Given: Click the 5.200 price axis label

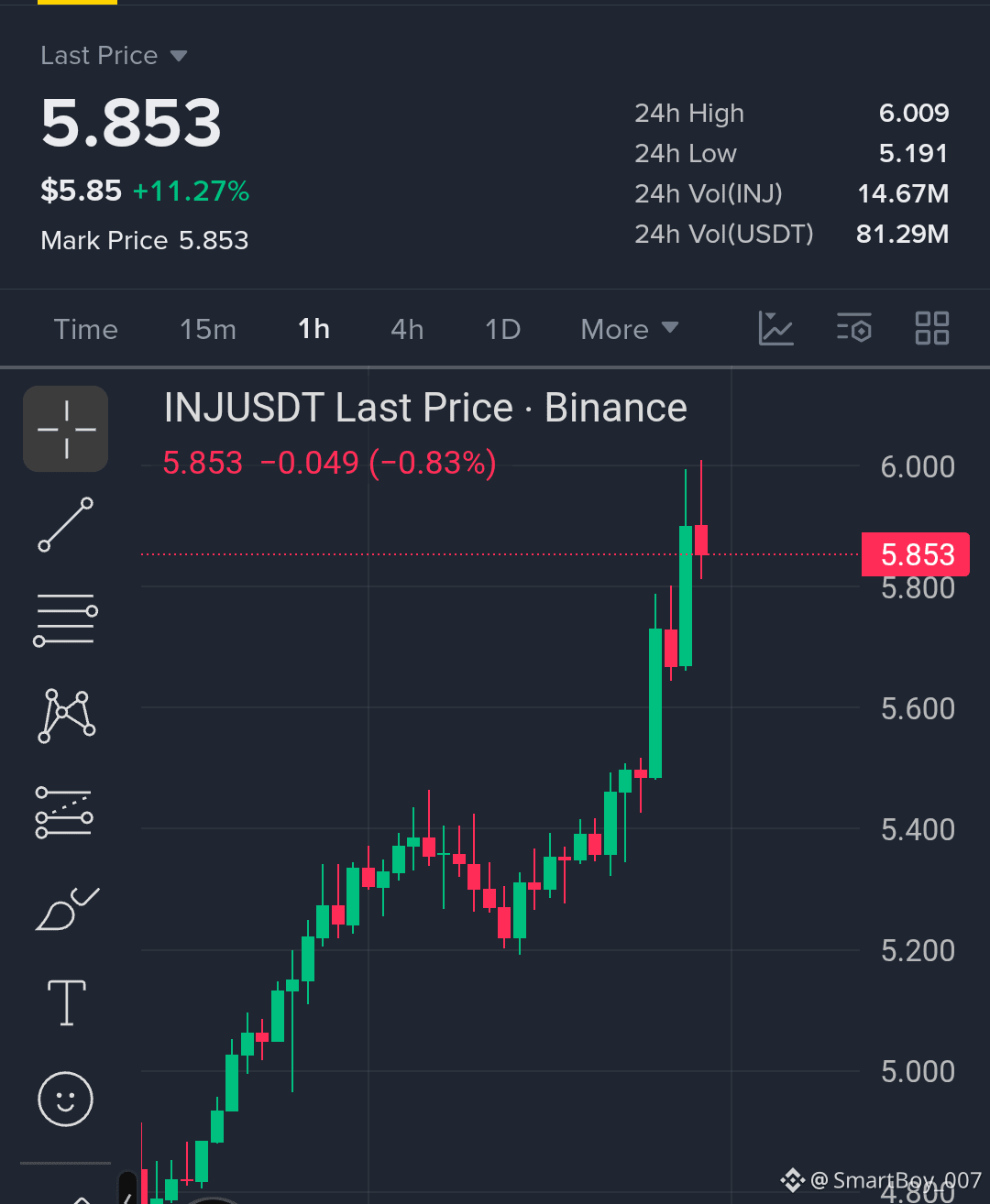Looking at the screenshot, I should 918,950.
